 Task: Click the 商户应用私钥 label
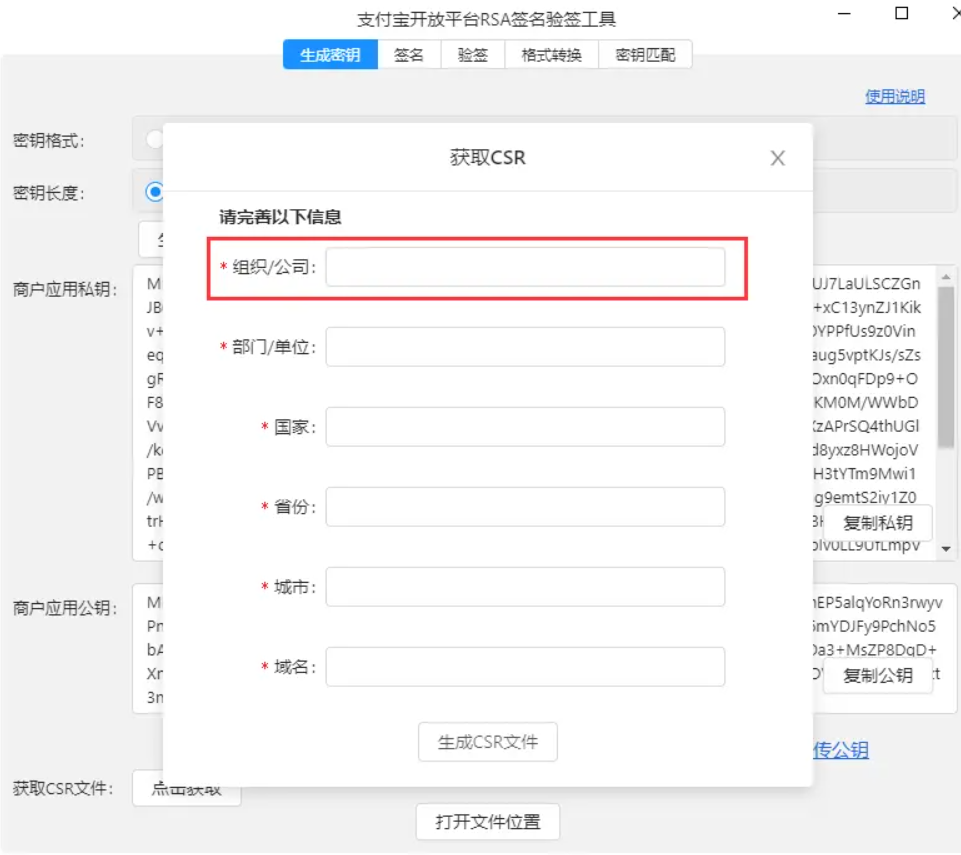click(65, 289)
